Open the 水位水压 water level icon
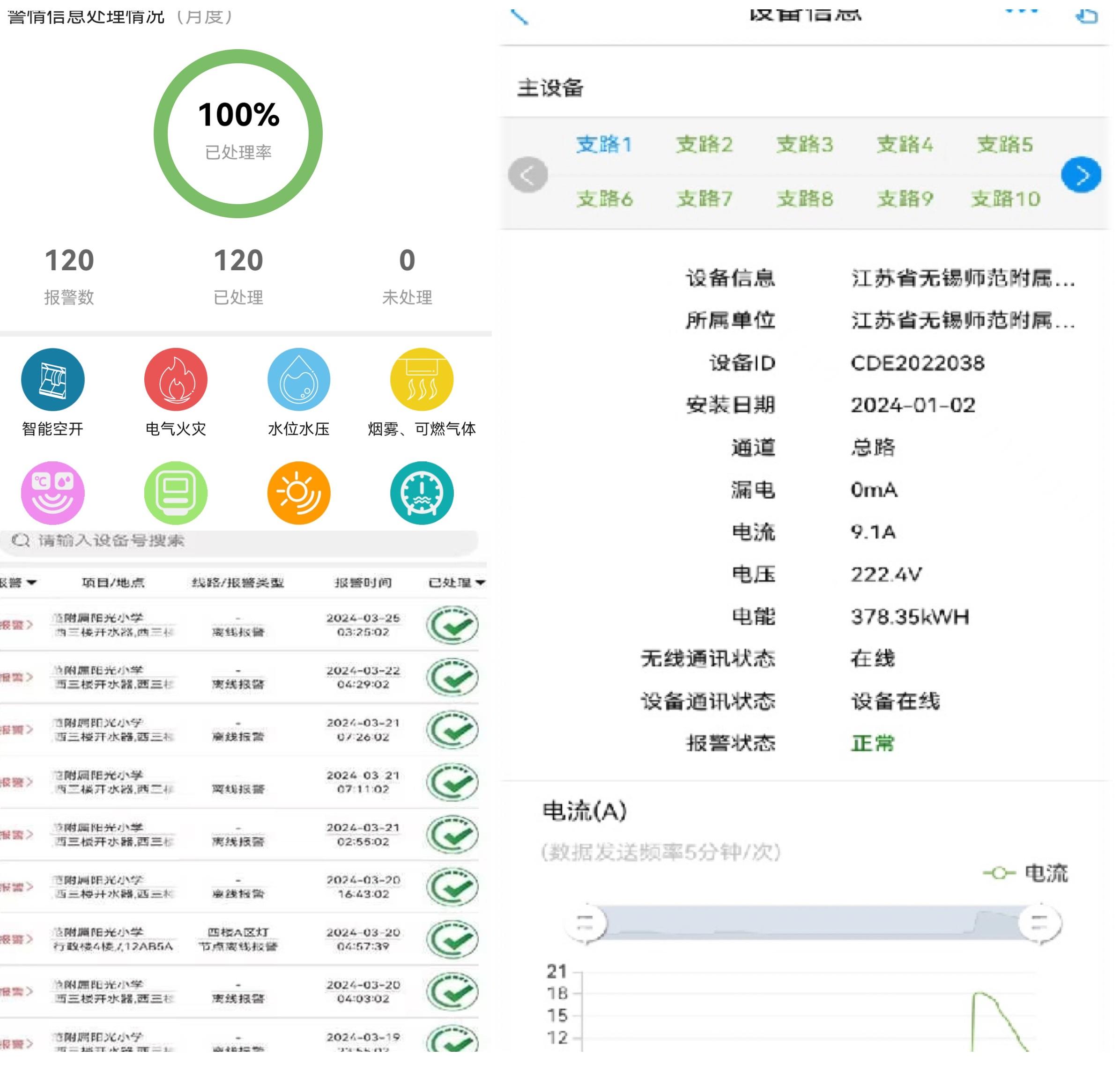The width and height of the screenshot is (1120, 1071). 299,380
